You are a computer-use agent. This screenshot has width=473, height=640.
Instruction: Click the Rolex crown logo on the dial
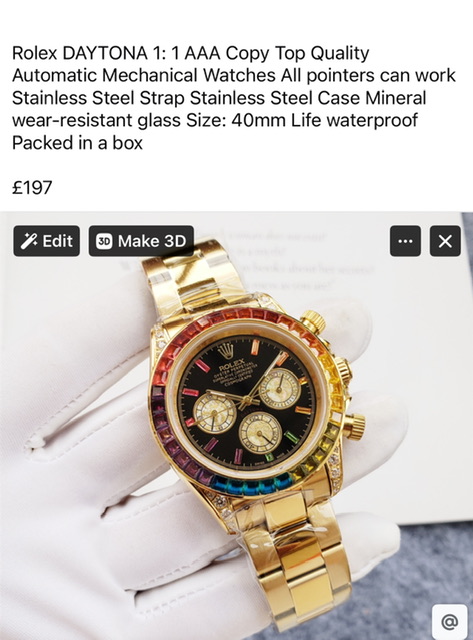[x=226, y=350]
